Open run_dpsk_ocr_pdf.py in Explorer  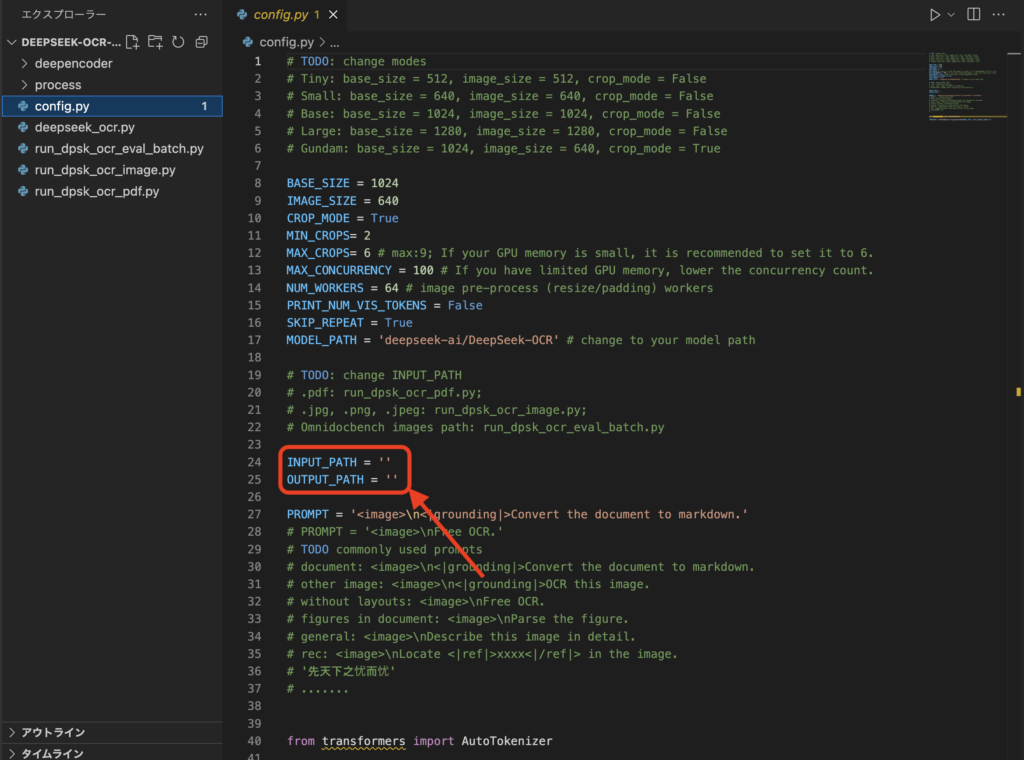point(96,191)
